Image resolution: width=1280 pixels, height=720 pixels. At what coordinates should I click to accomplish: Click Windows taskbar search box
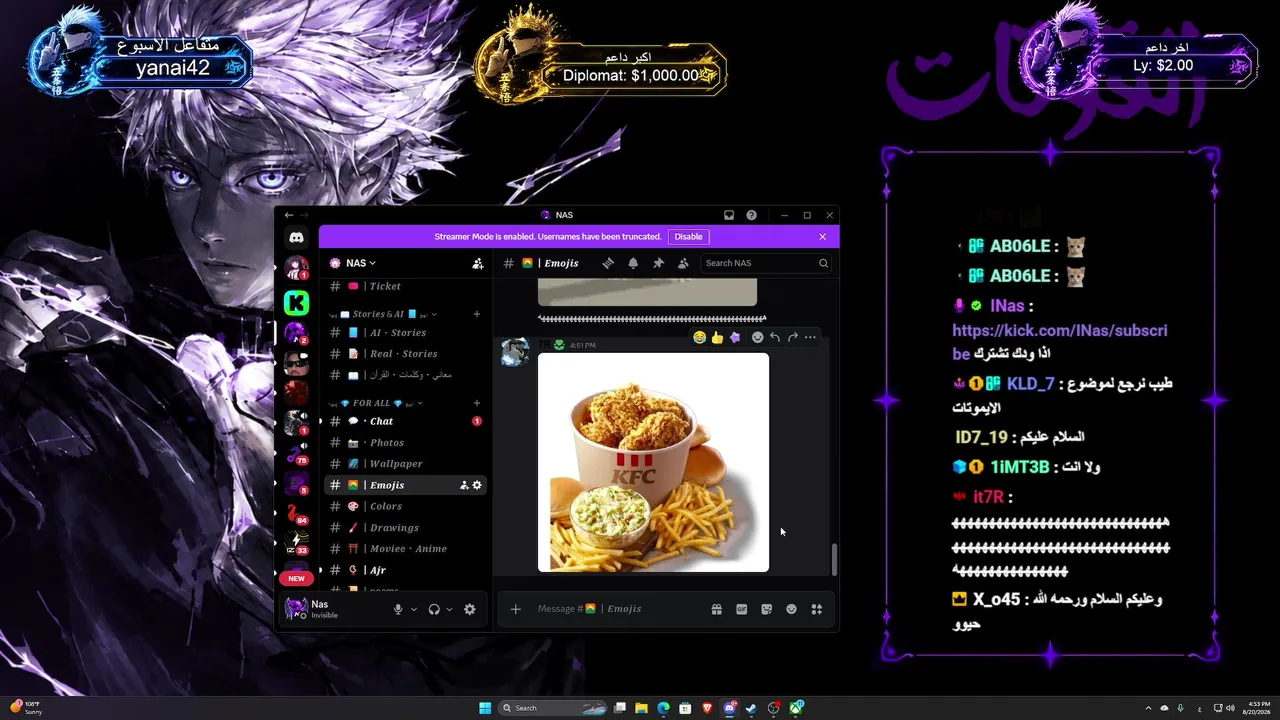click(x=554, y=708)
